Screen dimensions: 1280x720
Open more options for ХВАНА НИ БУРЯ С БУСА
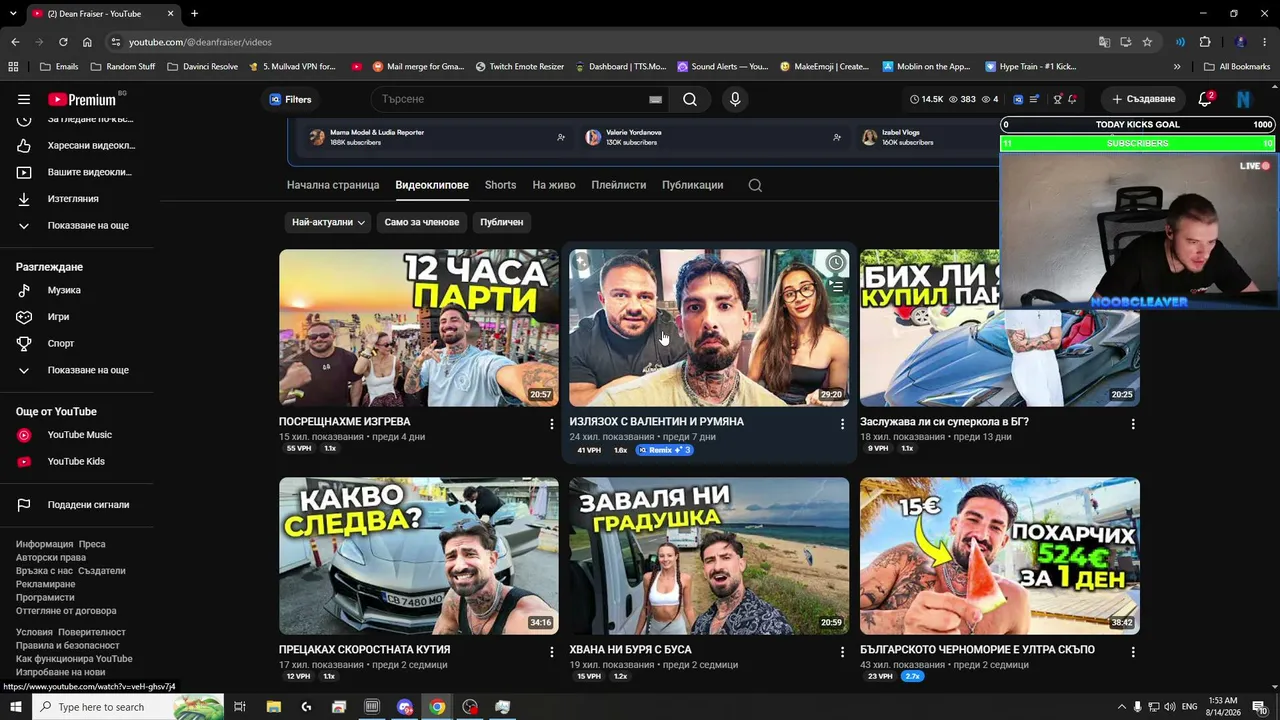click(842, 652)
